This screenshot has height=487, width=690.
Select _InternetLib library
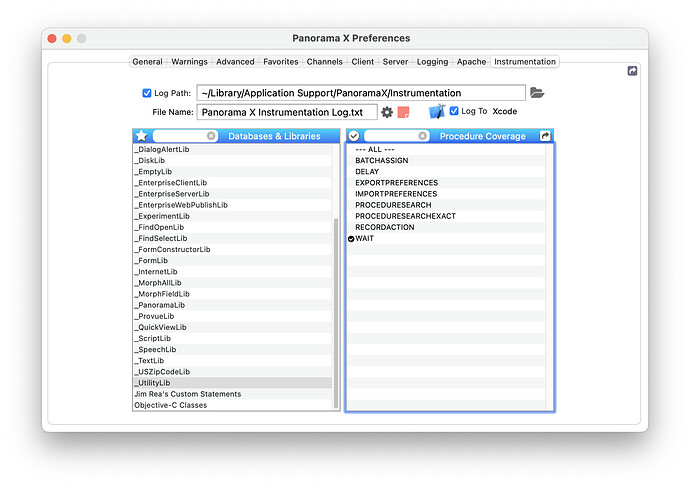(x=232, y=272)
